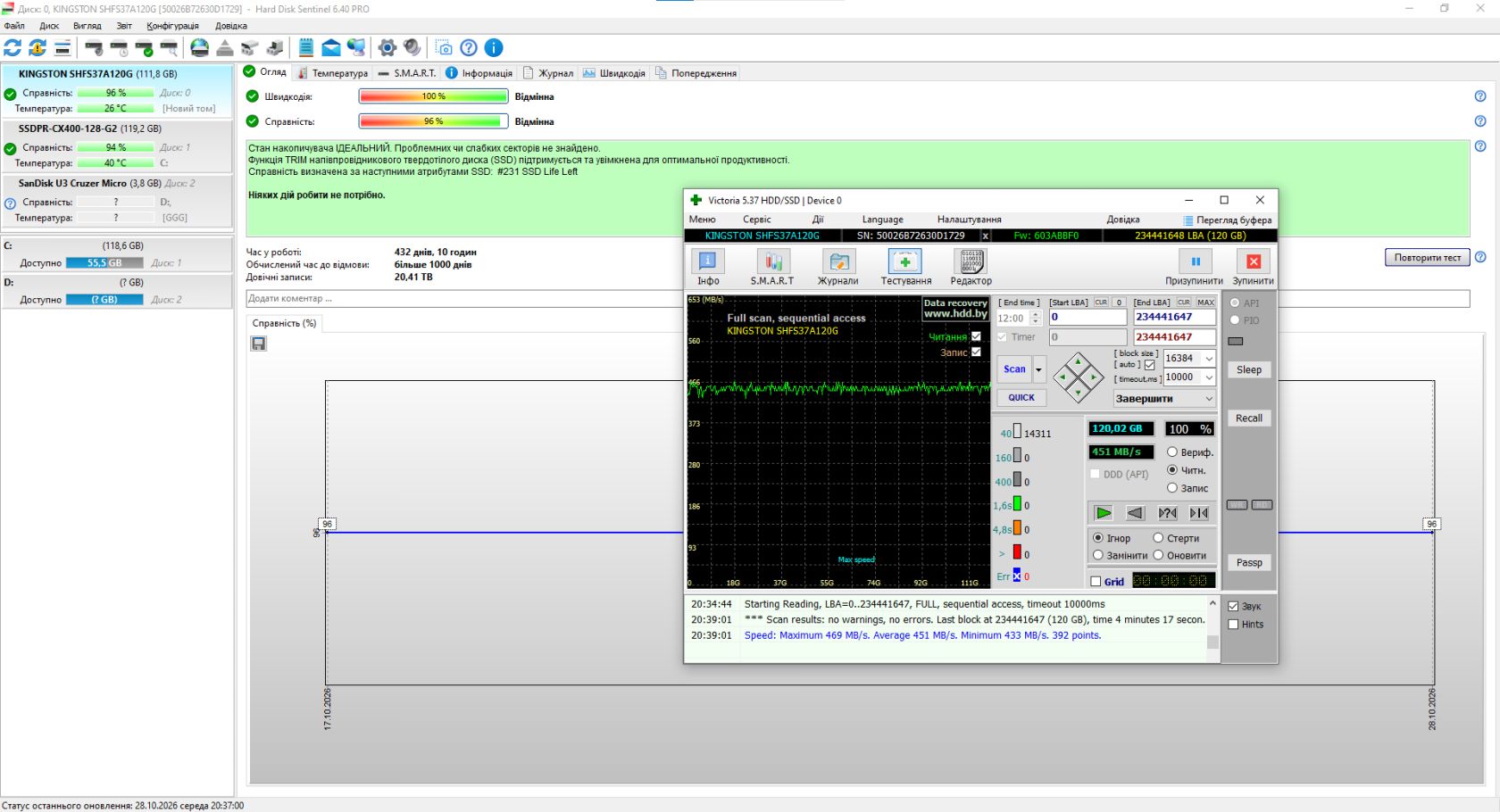Open the send test report envelope icon
This screenshot has width=1500, height=812.
(331, 47)
